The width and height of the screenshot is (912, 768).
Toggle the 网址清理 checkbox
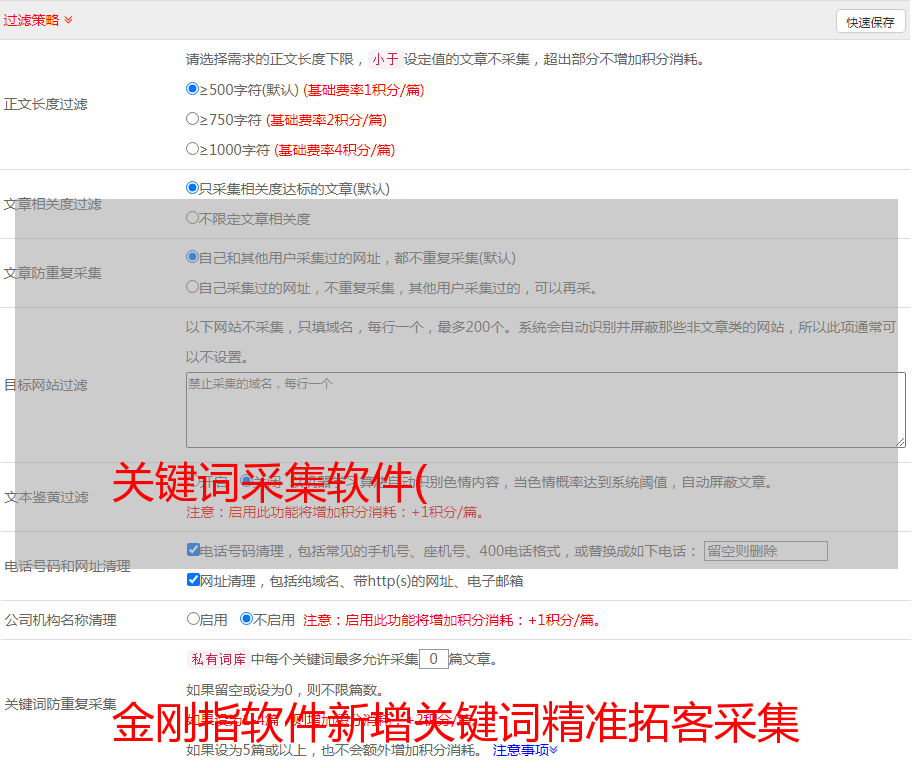pyautogui.click(x=194, y=579)
